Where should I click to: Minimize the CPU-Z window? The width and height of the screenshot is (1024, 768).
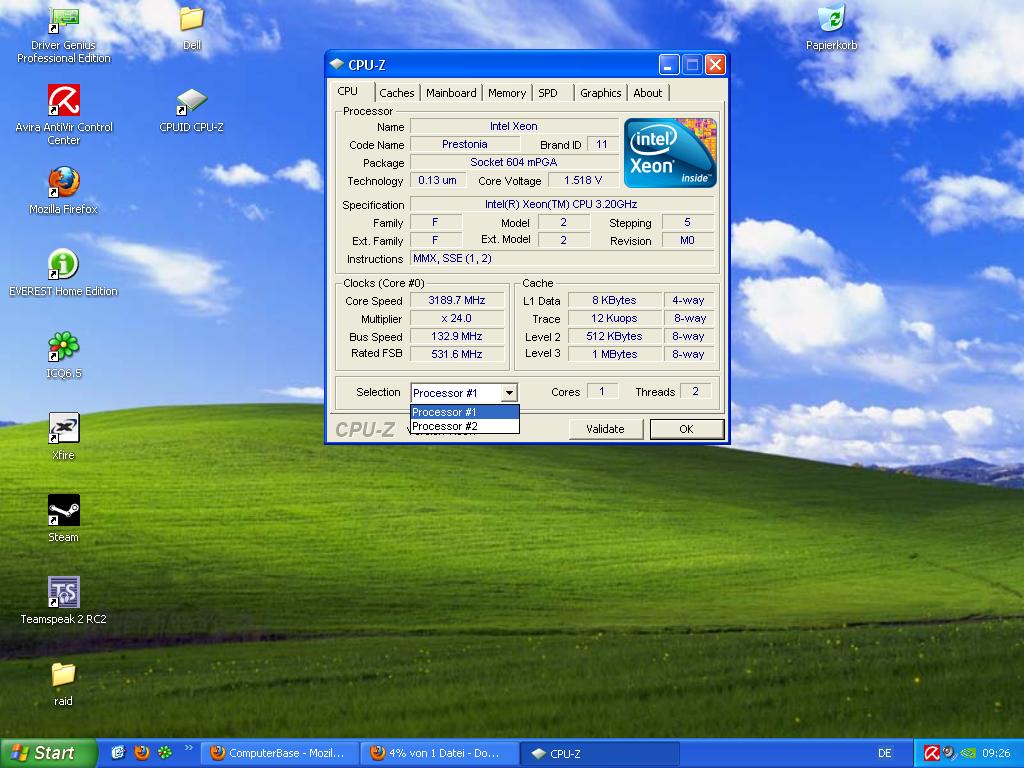669,65
